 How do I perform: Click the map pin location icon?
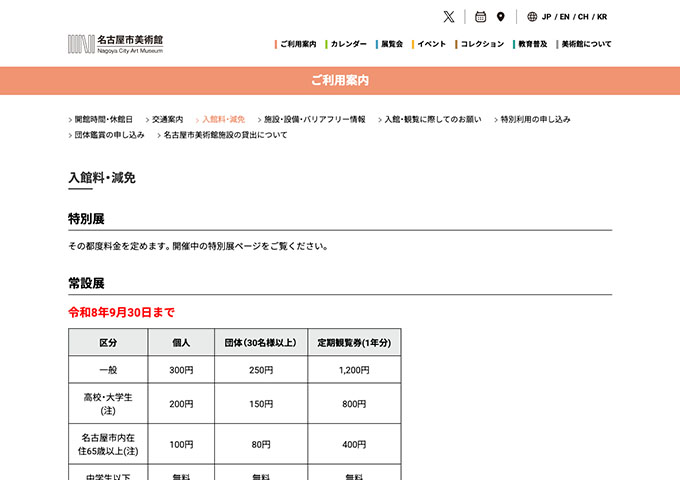coord(500,17)
